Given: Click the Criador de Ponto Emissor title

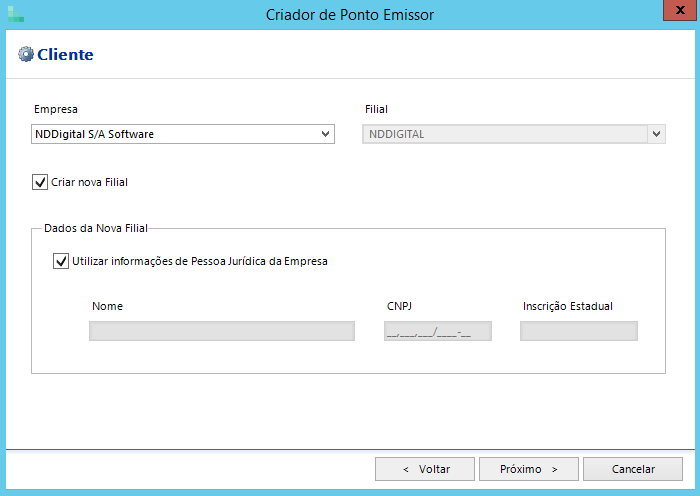Looking at the screenshot, I should click(x=350, y=15).
